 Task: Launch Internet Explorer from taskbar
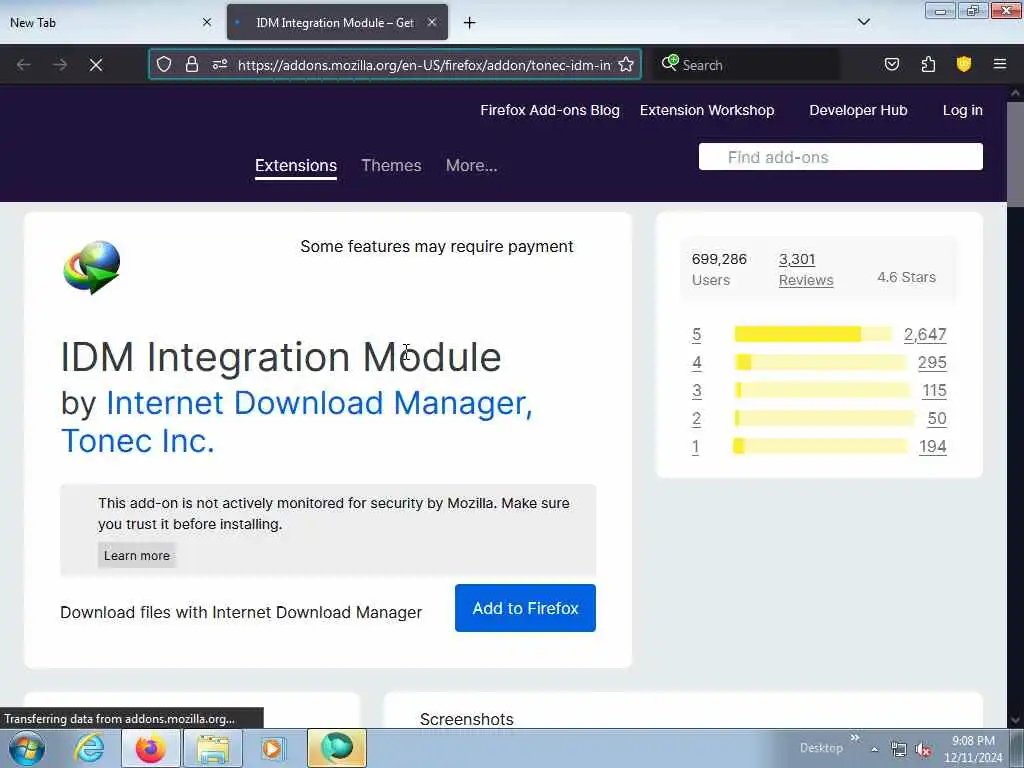[89, 748]
